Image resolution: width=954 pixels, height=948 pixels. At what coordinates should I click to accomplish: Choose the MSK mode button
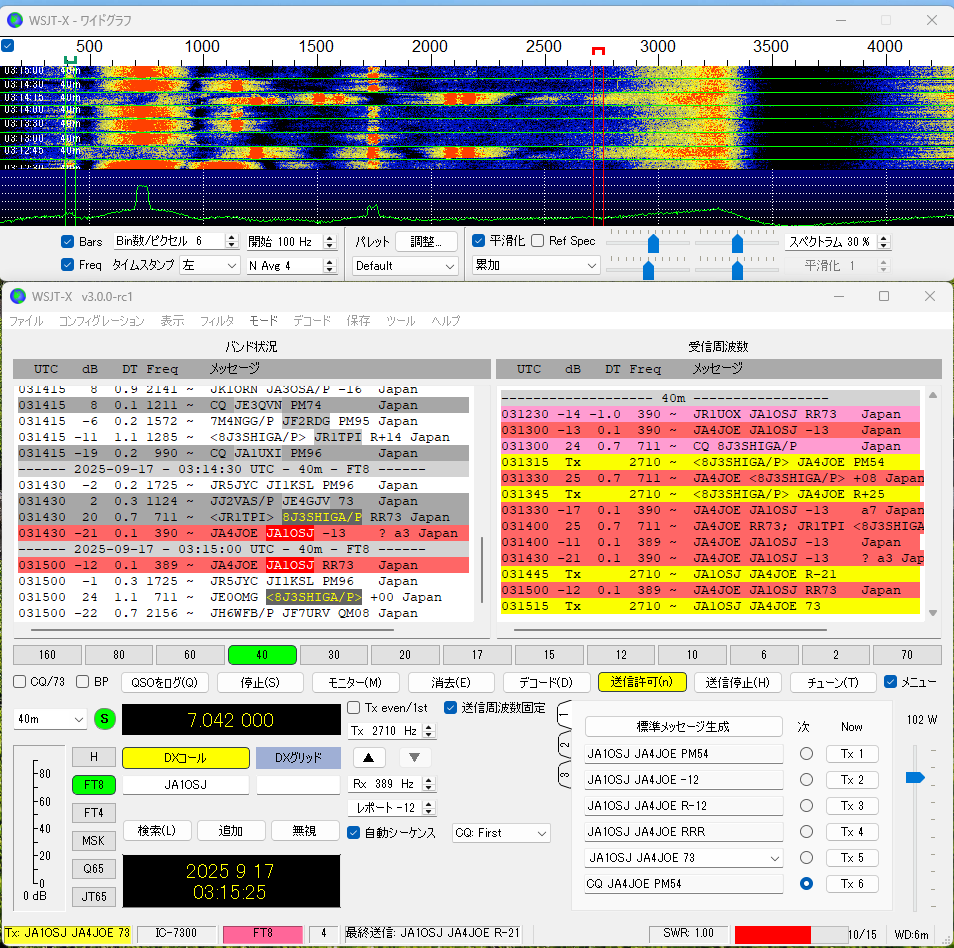tap(93, 840)
